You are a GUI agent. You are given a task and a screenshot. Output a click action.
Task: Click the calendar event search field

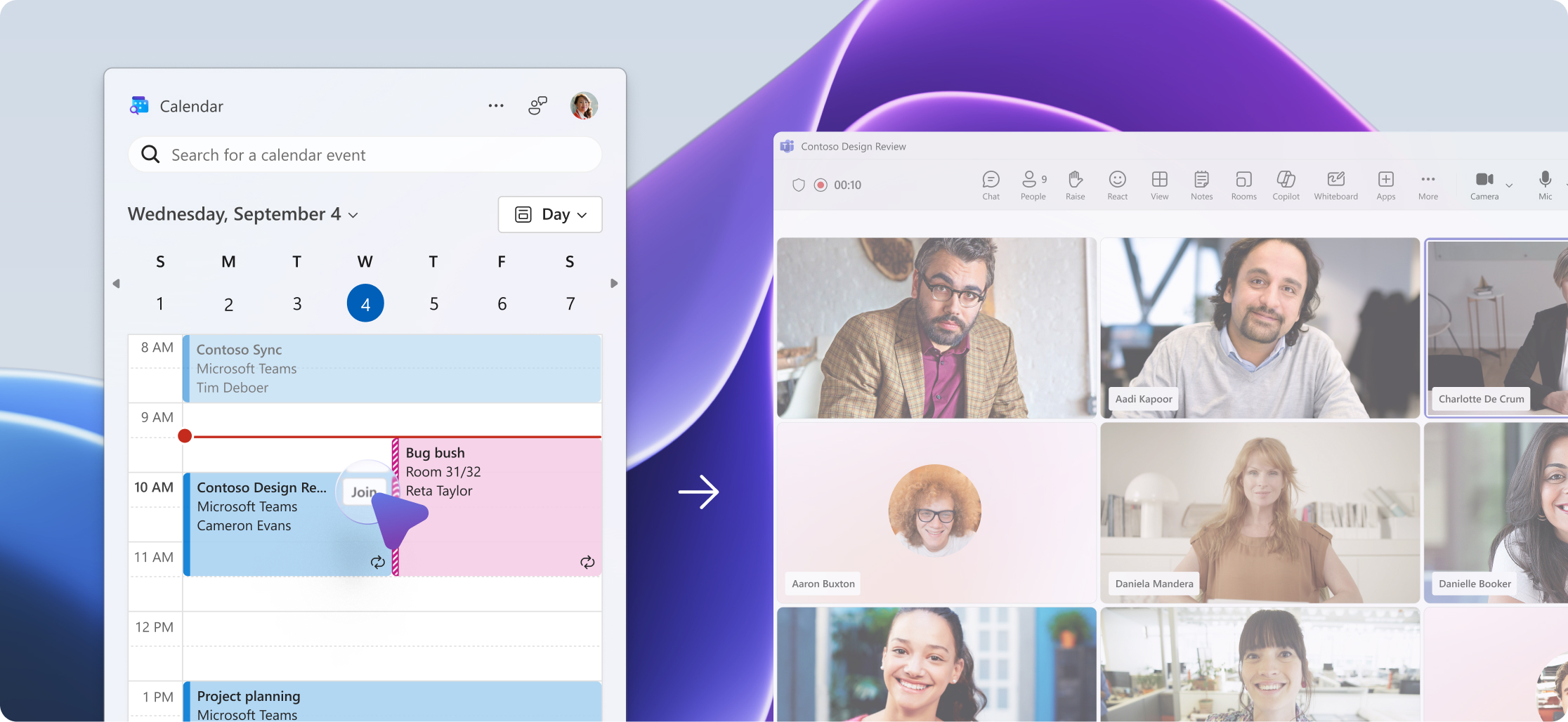[x=365, y=155]
